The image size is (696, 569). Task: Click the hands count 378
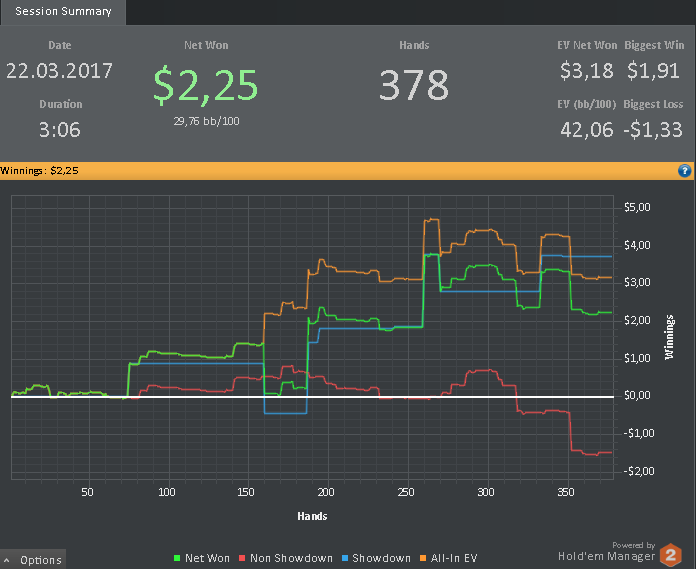click(x=414, y=85)
